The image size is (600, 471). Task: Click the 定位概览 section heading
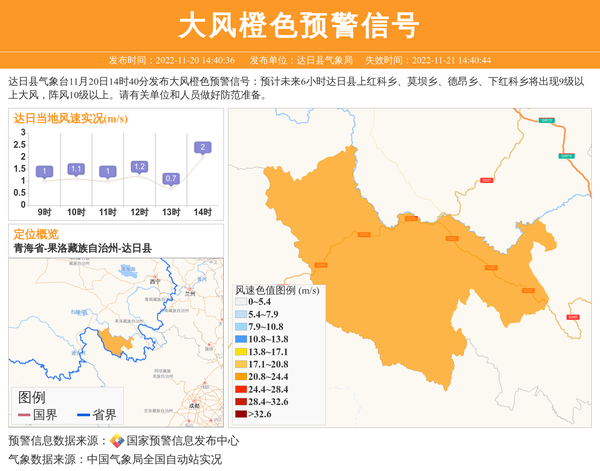click(x=36, y=234)
